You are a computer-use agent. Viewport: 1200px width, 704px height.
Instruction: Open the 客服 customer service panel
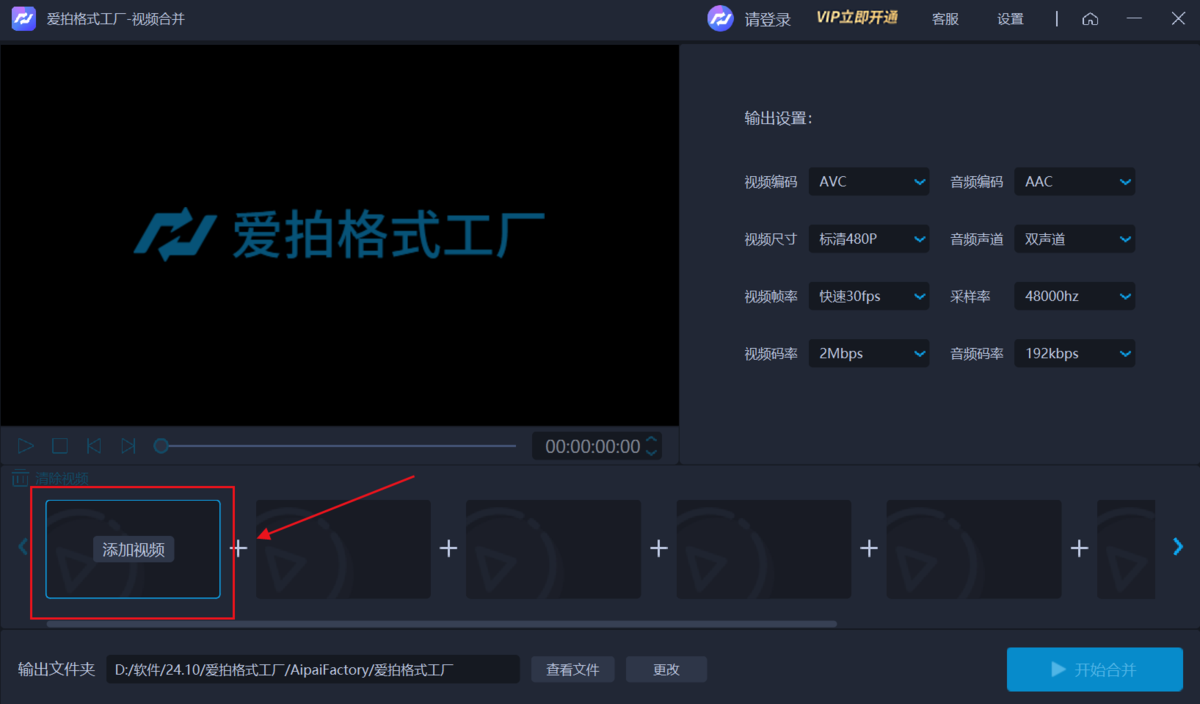944,18
